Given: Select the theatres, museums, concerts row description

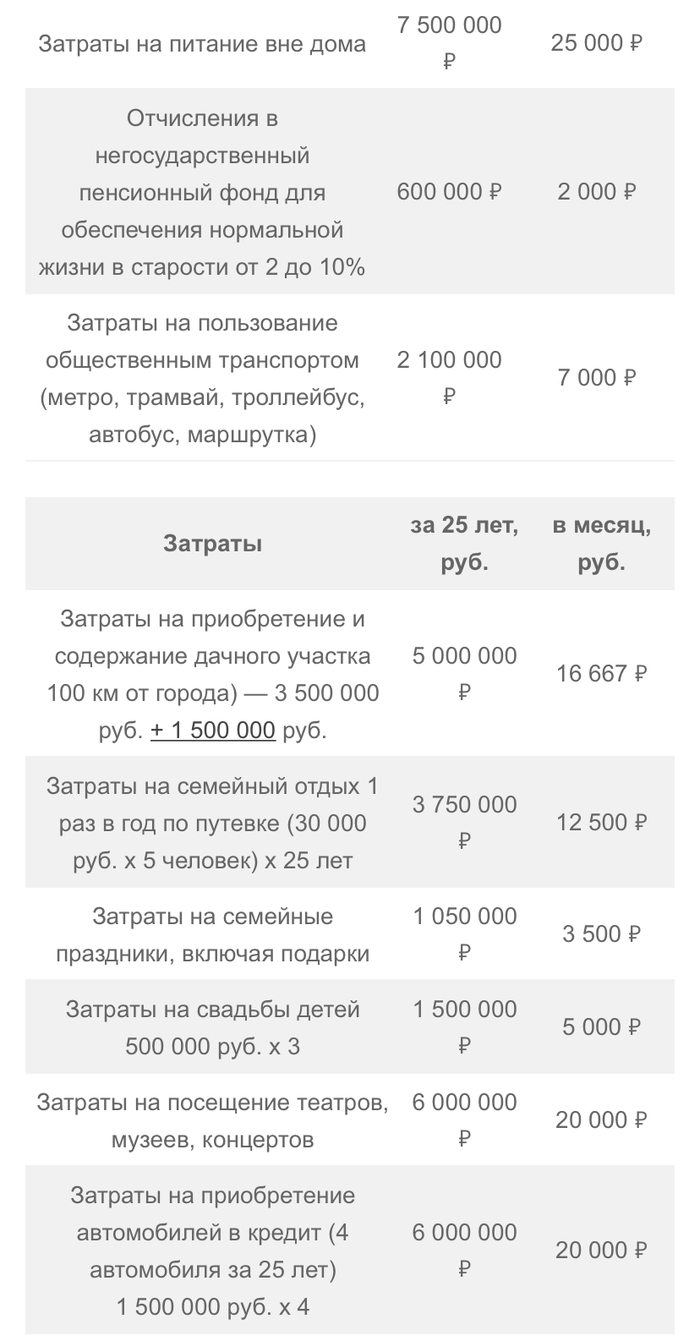Looking at the screenshot, I should coord(212,1121).
